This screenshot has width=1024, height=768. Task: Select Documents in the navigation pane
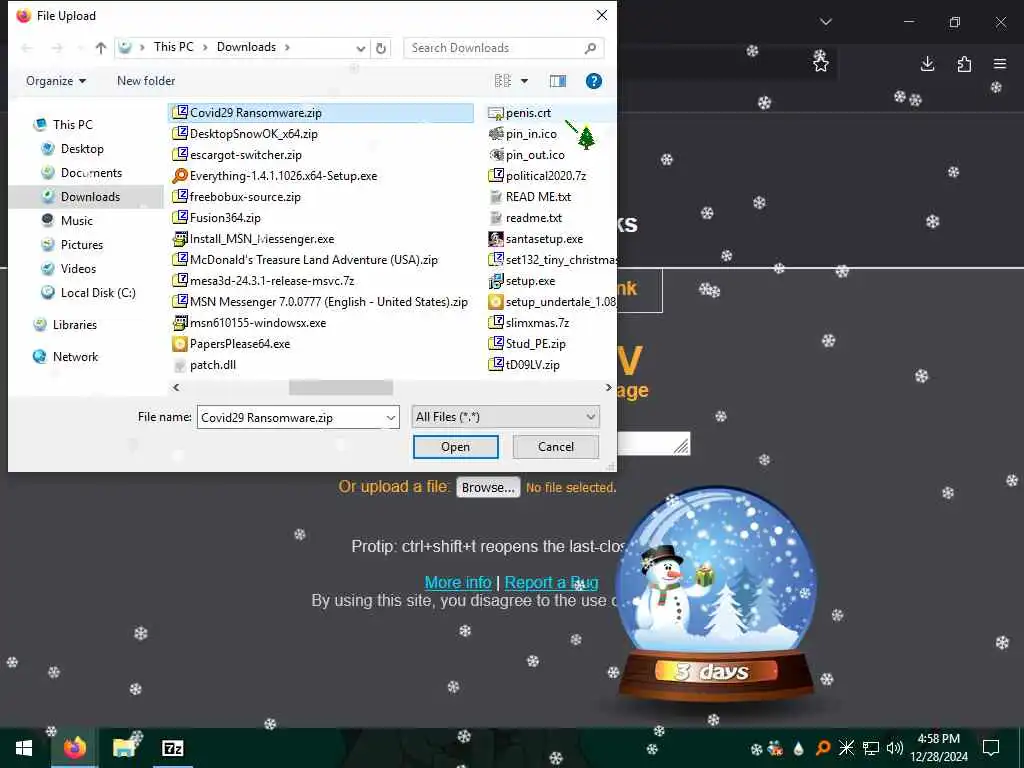91,173
